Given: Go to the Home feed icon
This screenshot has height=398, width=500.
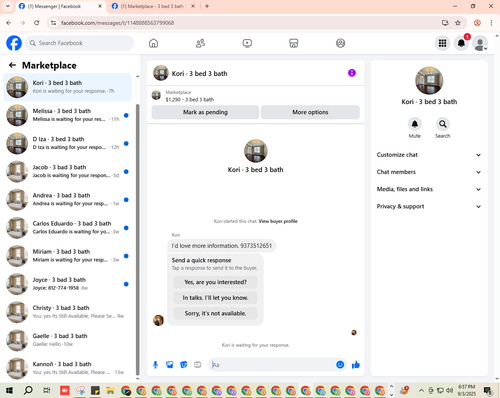Looking at the screenshot, I should point(153,43).
